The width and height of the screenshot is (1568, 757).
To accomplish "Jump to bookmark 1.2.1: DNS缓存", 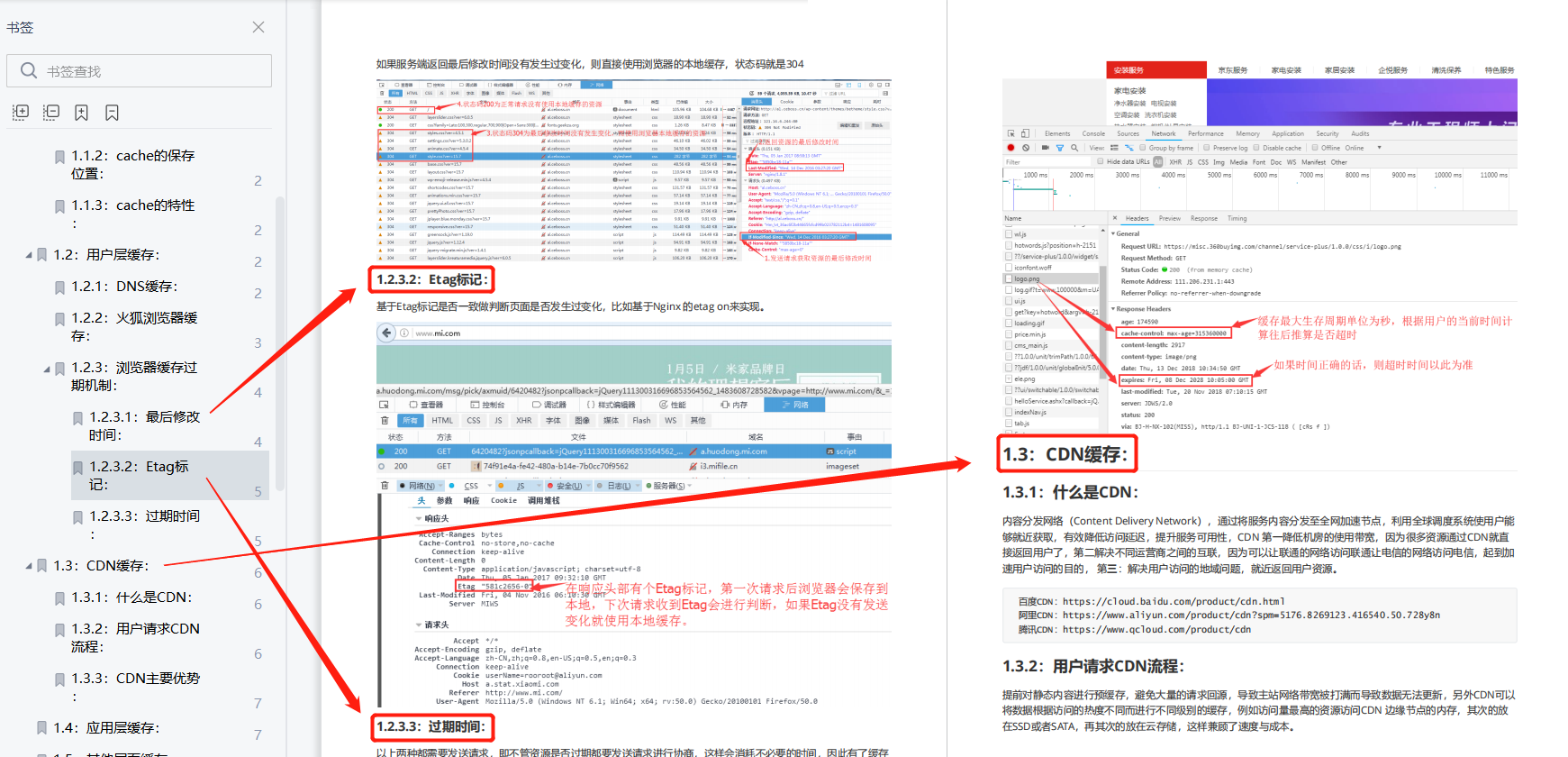I will (124, 287).
